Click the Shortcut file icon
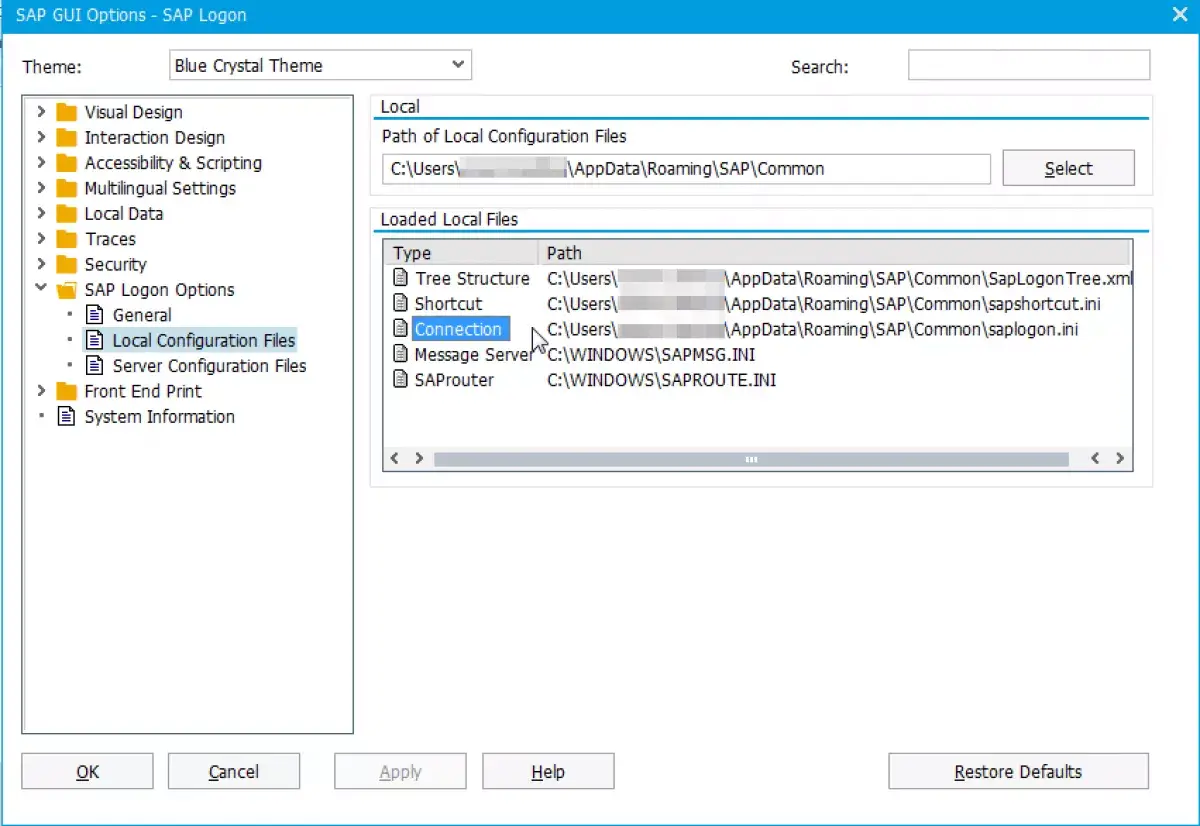Image resolution: width=1200 pixels, height=826 pixels. pyautogui.click(x=400, y=303)
